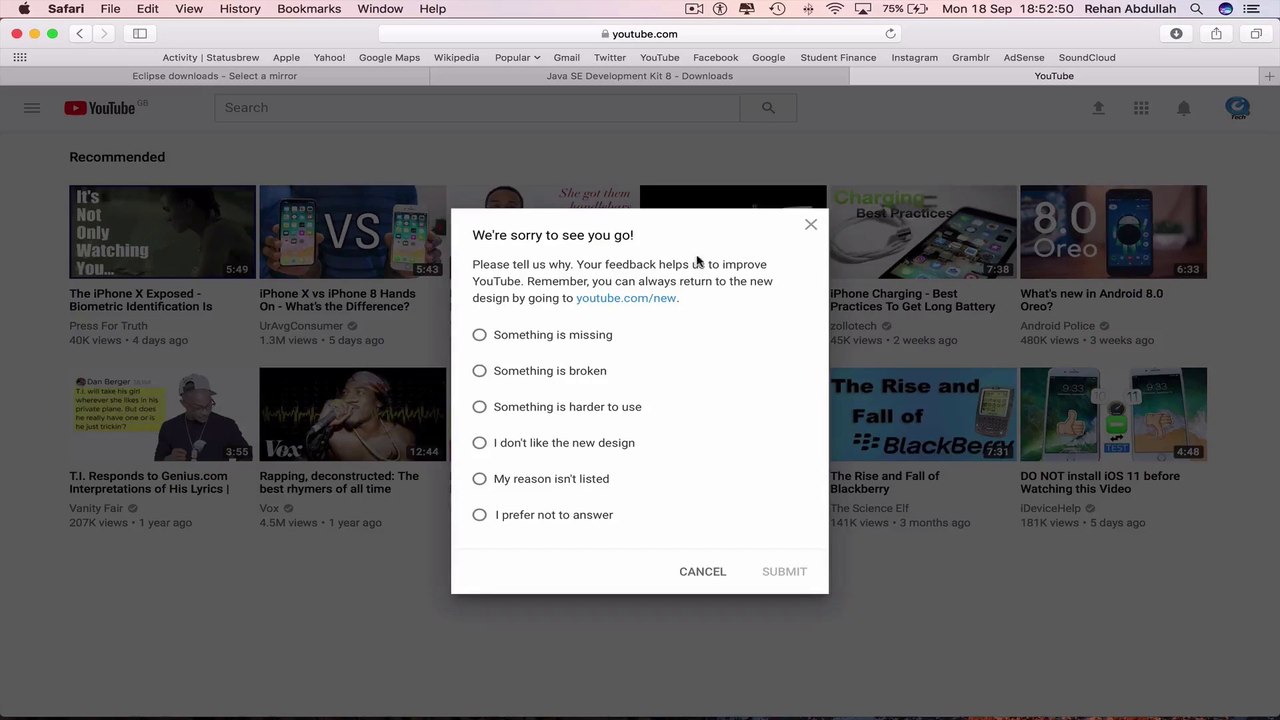
Task: Go forward with Safari forward arrow
Action: pos(104,34)
